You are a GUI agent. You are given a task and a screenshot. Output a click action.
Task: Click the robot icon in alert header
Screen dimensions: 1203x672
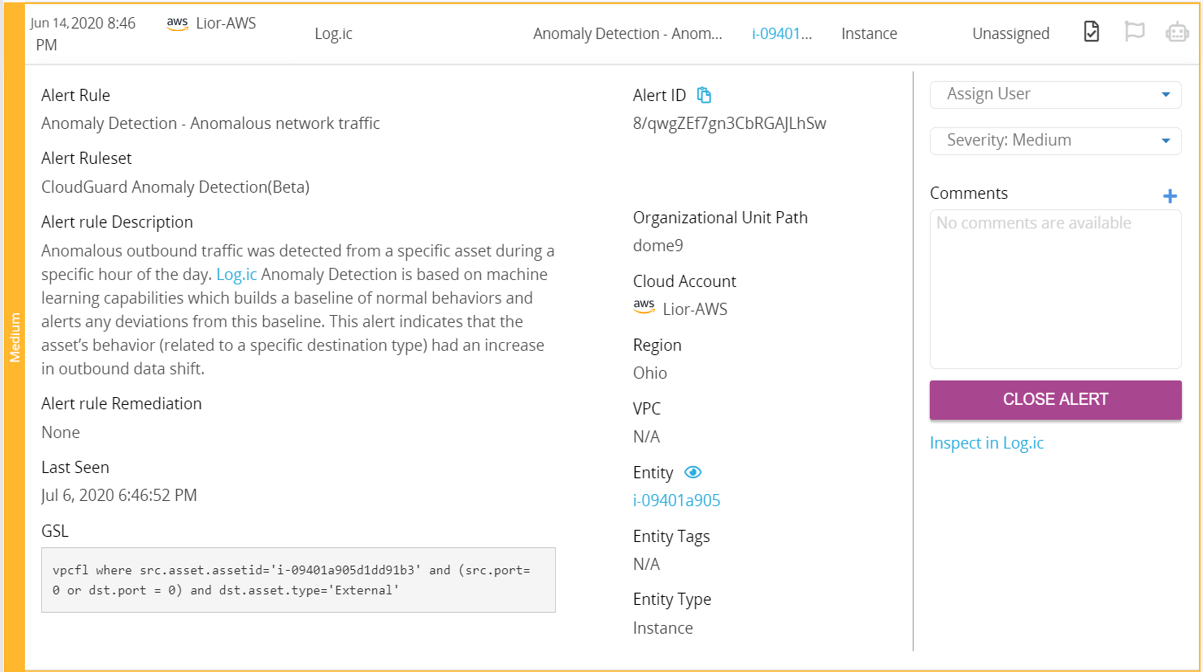coord(1177,32)
